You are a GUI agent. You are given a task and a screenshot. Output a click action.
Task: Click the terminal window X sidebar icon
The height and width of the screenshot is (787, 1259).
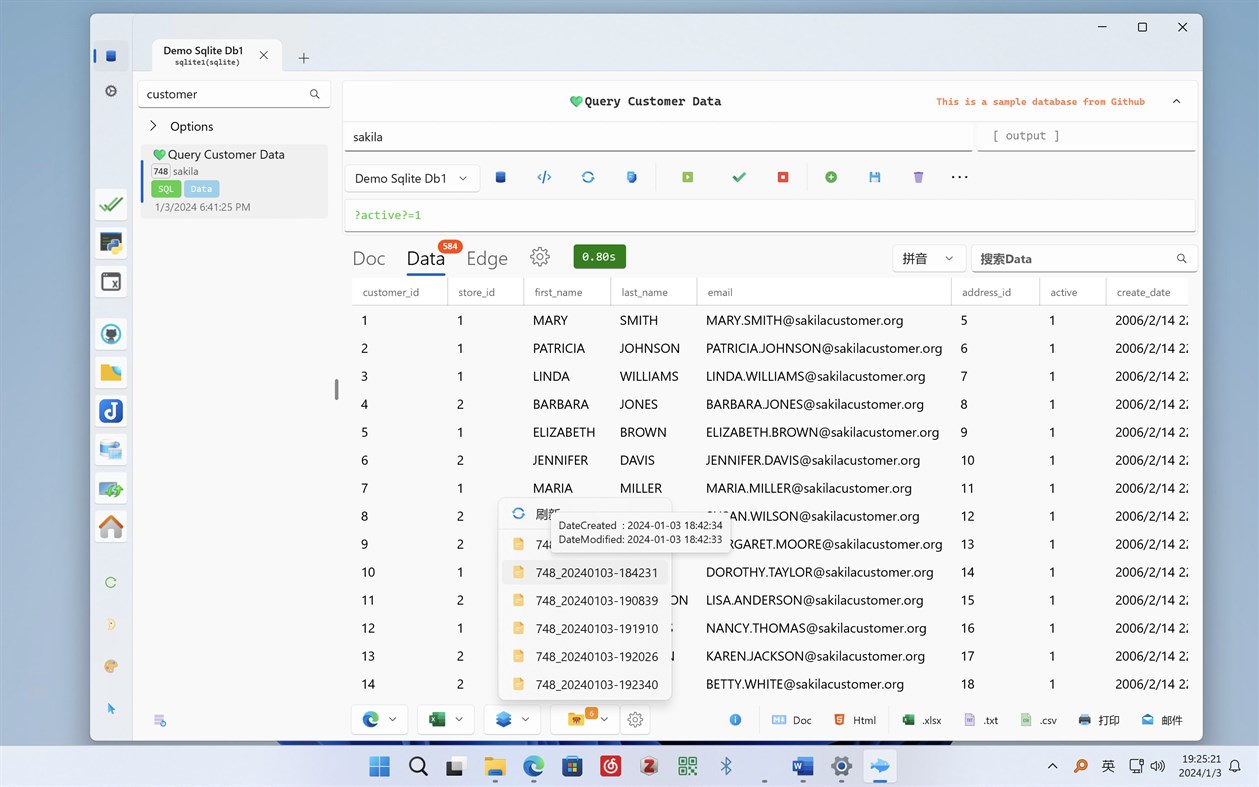click(x=111, y=282)
